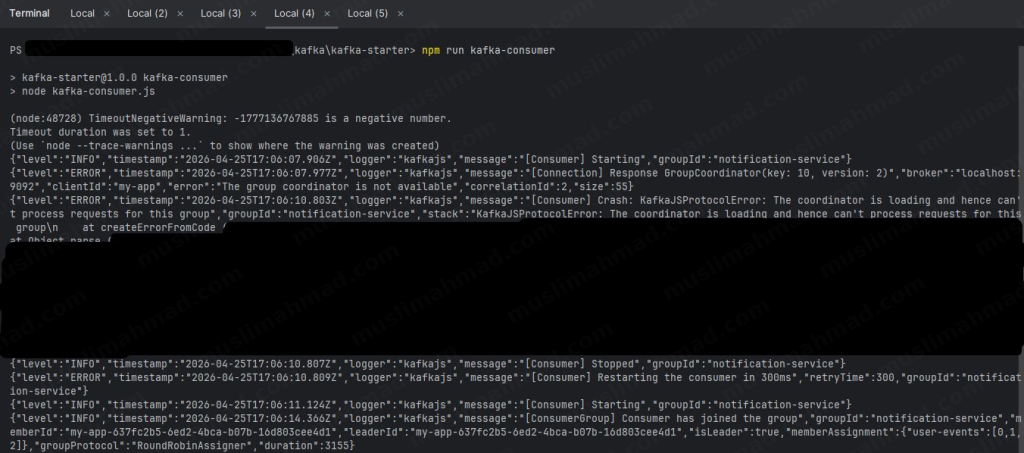Switch to the Local (5) tab
The height and width of the screenshot is (453, 1024).
(x=367, y=14)
